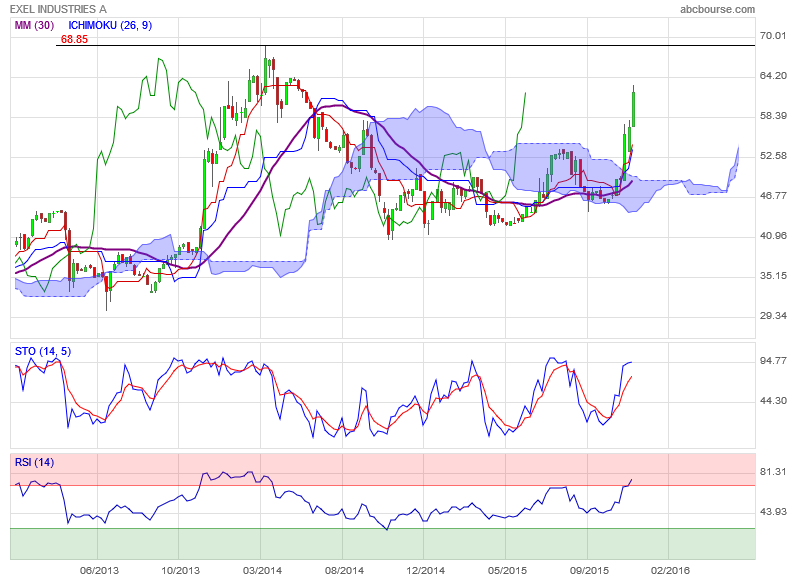Select the RSI (14) indicator label
Image resolution: width=800 pixels, height=580 pixels.
tap(34, 462)
